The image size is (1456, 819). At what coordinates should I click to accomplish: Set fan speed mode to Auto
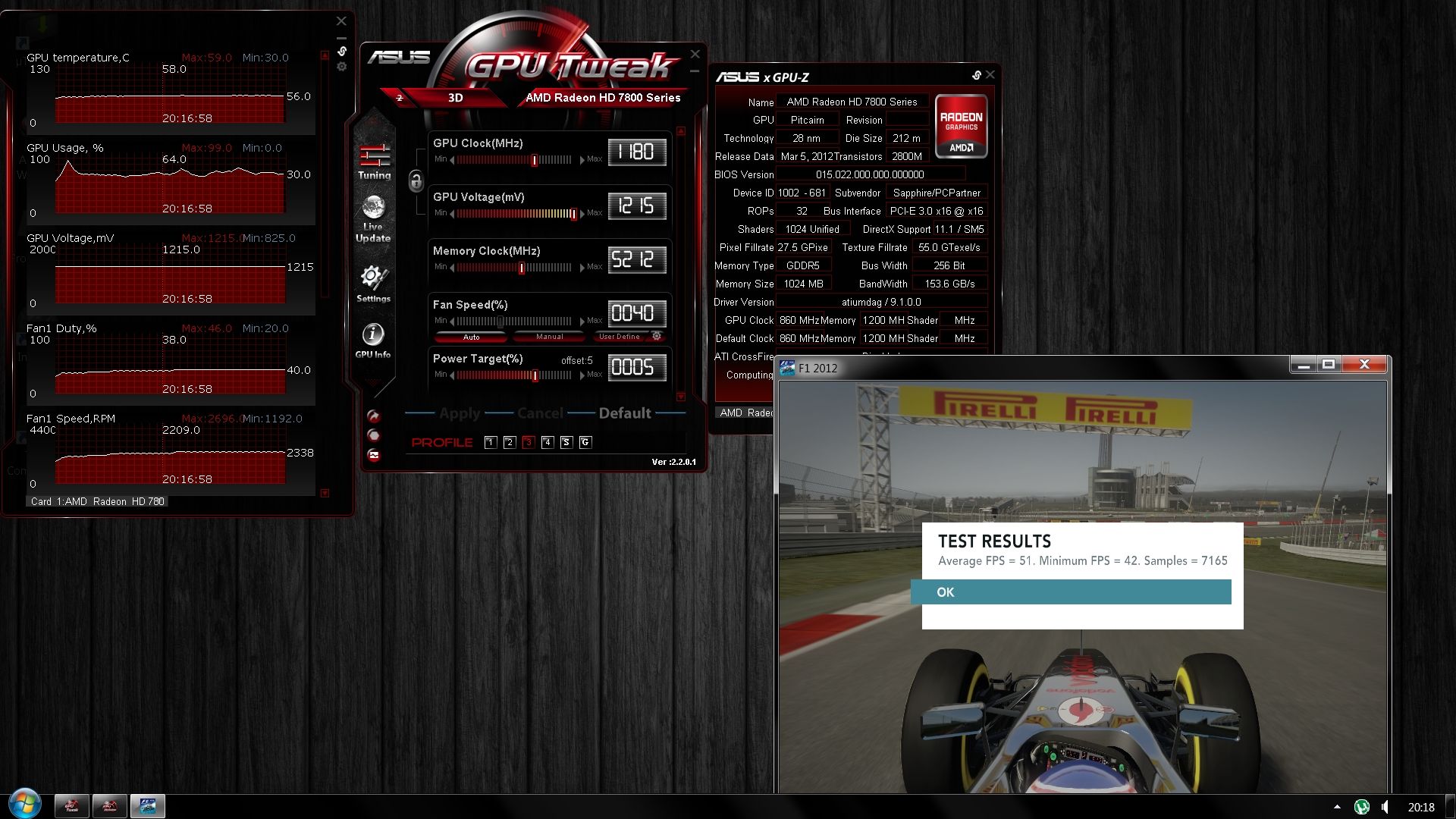[471, 337]
